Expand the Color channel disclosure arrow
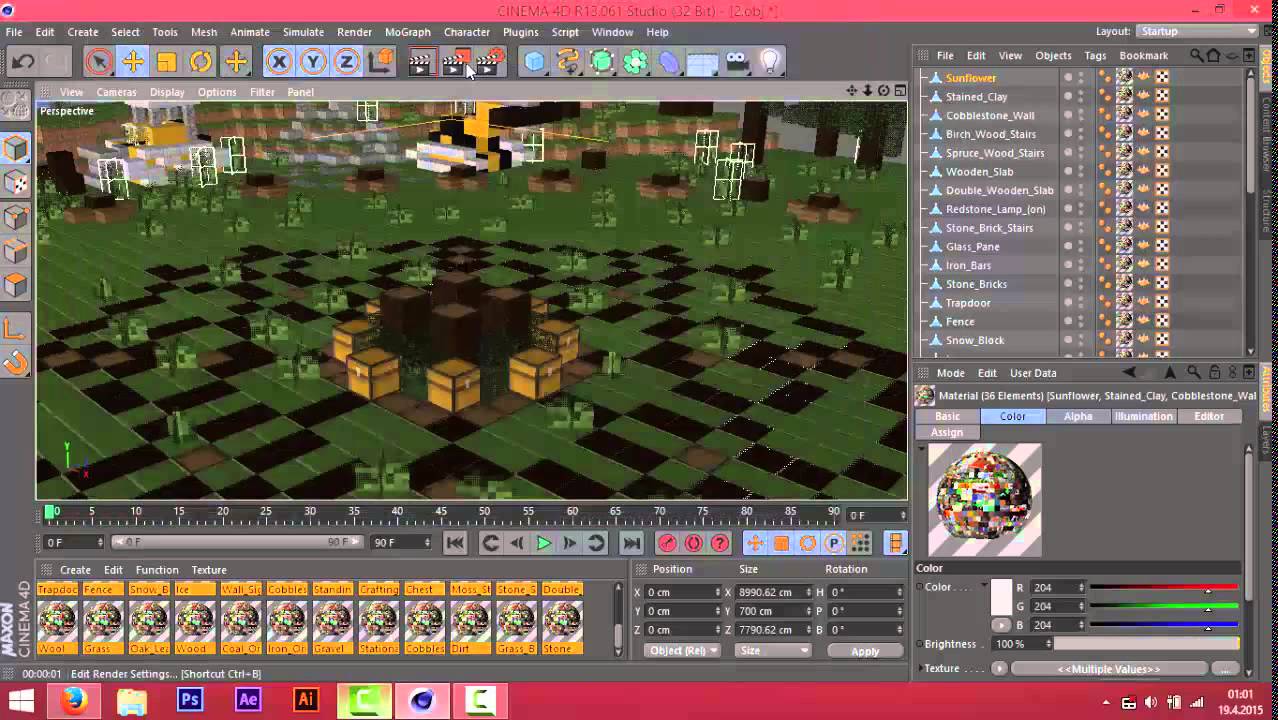1278x720 pixels. 984,587
